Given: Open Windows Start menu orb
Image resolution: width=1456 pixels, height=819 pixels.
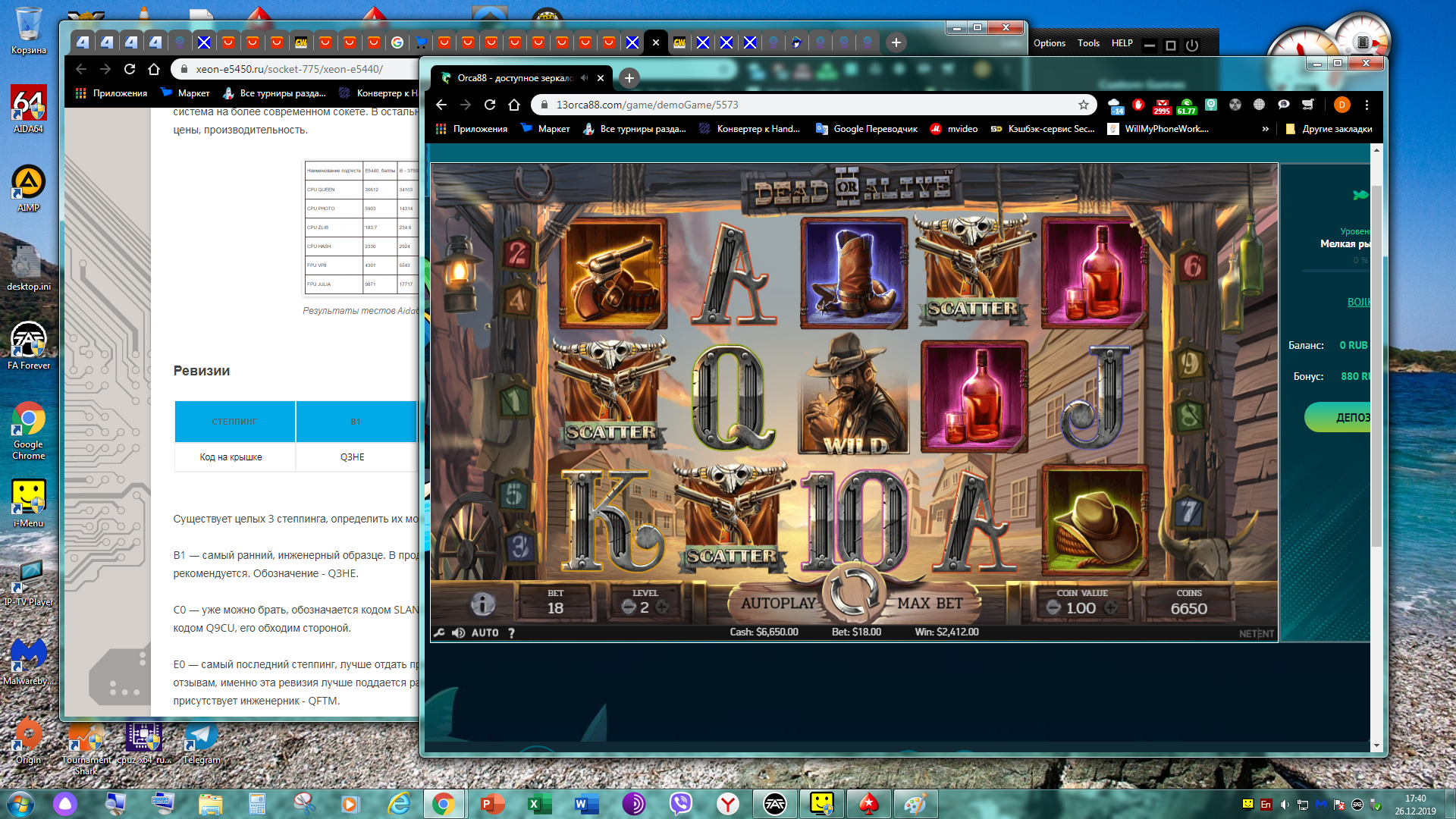Looking at the screenshot, I should tap(20, 804).
